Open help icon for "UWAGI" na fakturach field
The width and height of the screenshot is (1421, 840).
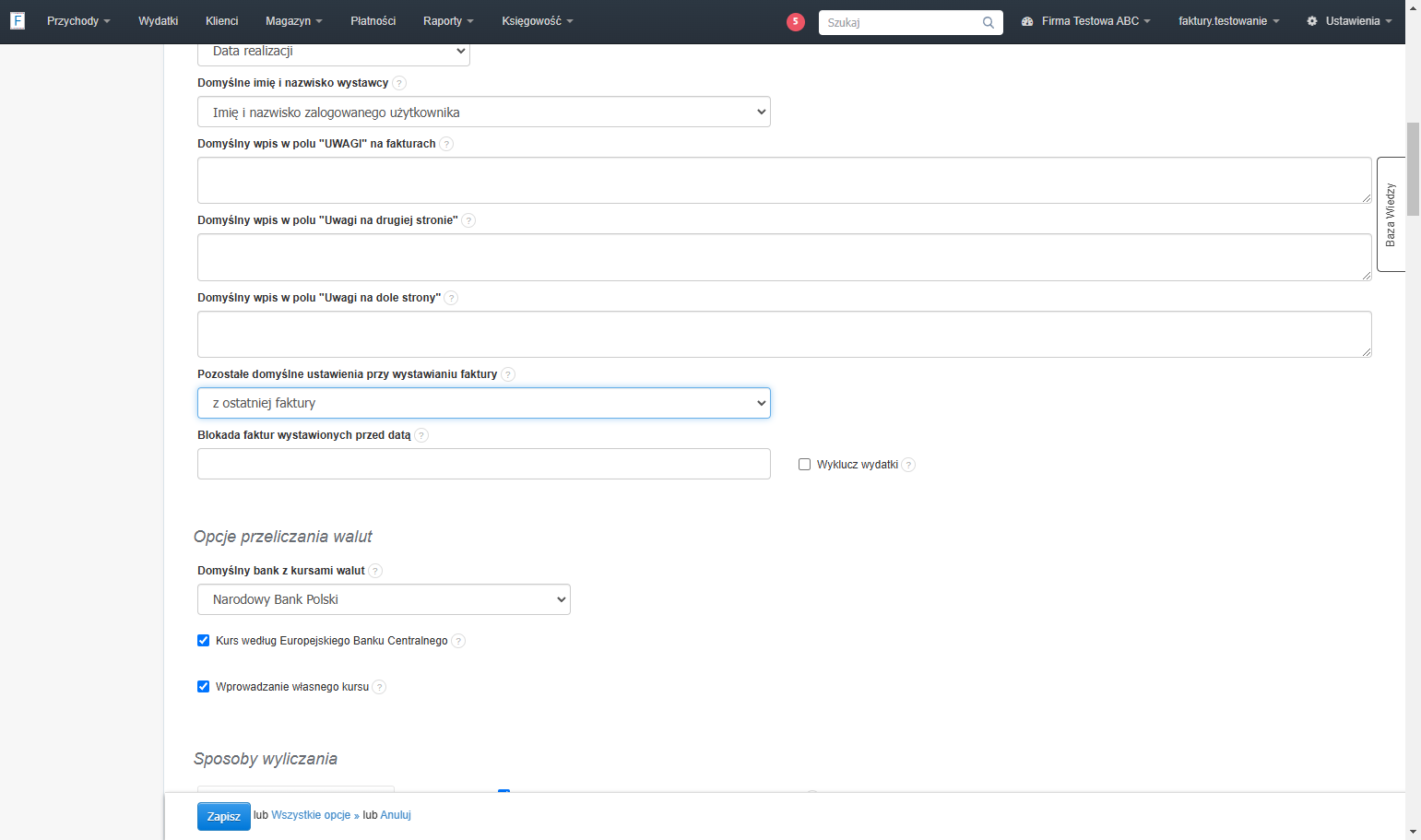click(x=446, y=144)
